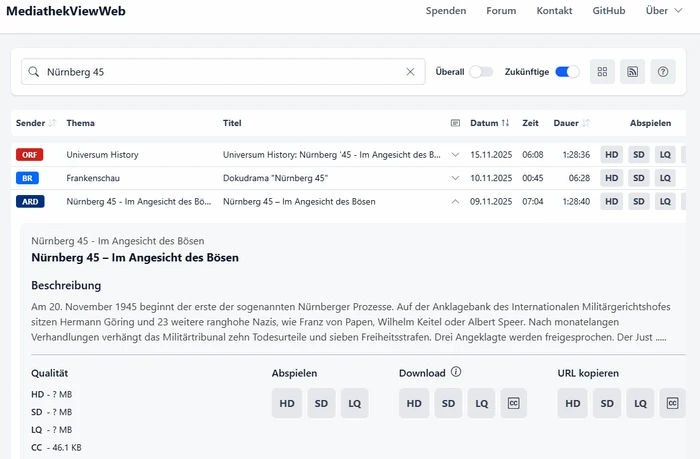The width and height of the screenshot is (700, 459).
Task: Collapse the ARD Nürnberg 45 row
Action: point(456,201)
